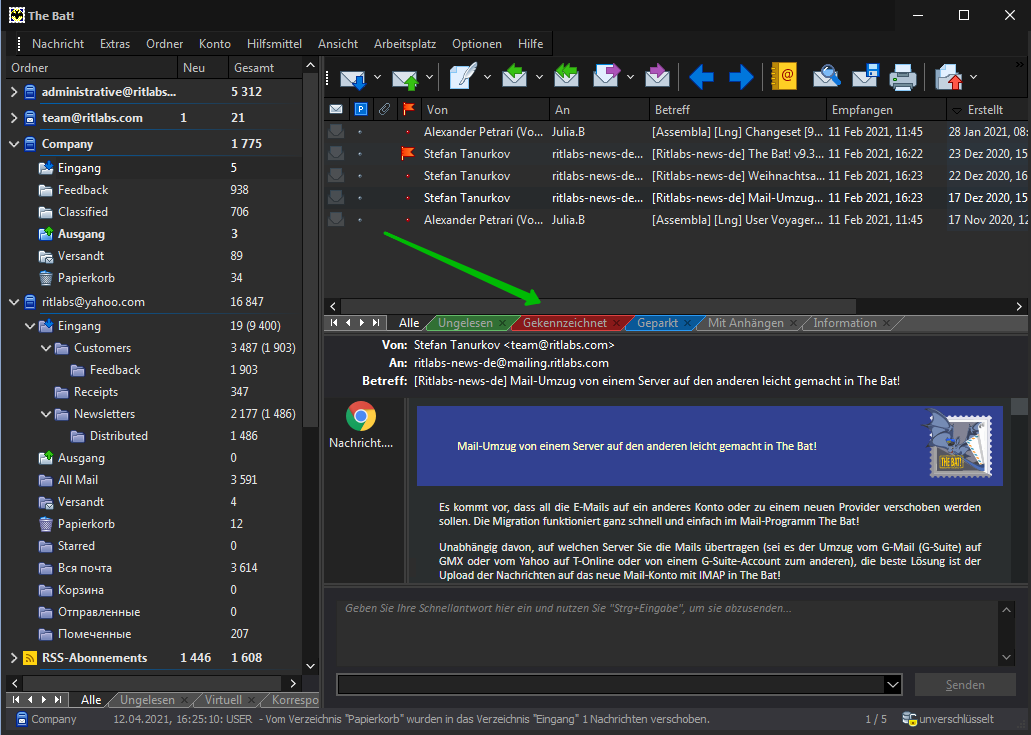Remove the flag on The Bat! v9.3 message
The height and width of the screenshot is (735, 1031).
[x=408, y=154]
